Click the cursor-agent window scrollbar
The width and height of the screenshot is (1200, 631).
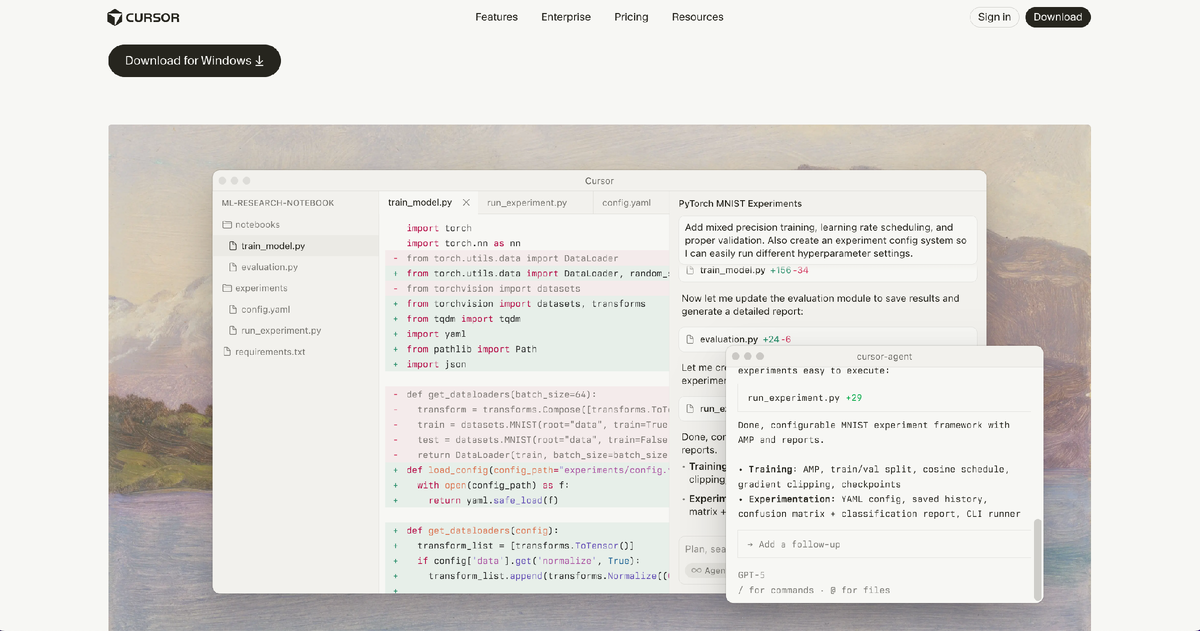pyautogui.click(x=1037, y=558)
